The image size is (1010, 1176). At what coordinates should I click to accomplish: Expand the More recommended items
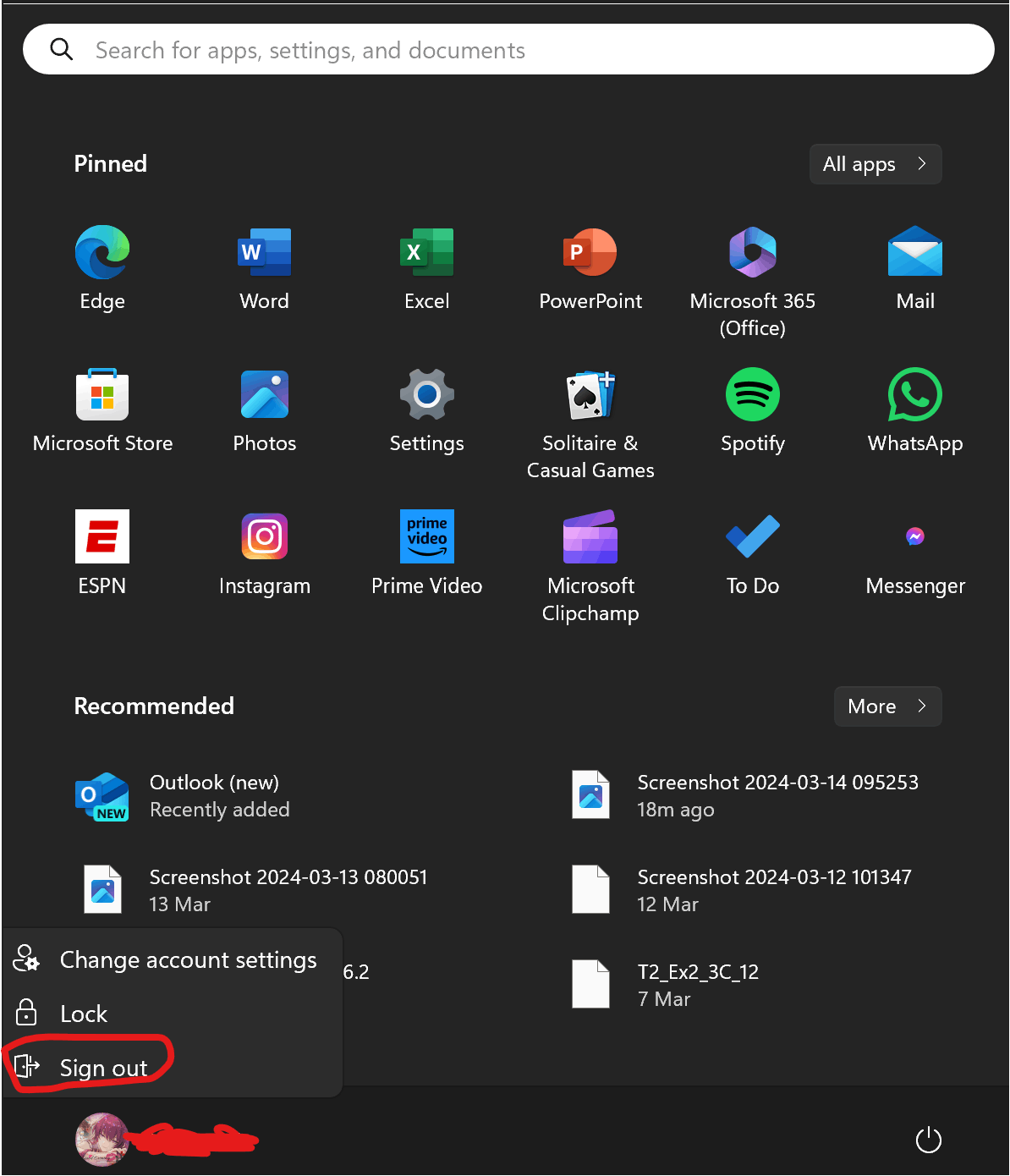886,706
